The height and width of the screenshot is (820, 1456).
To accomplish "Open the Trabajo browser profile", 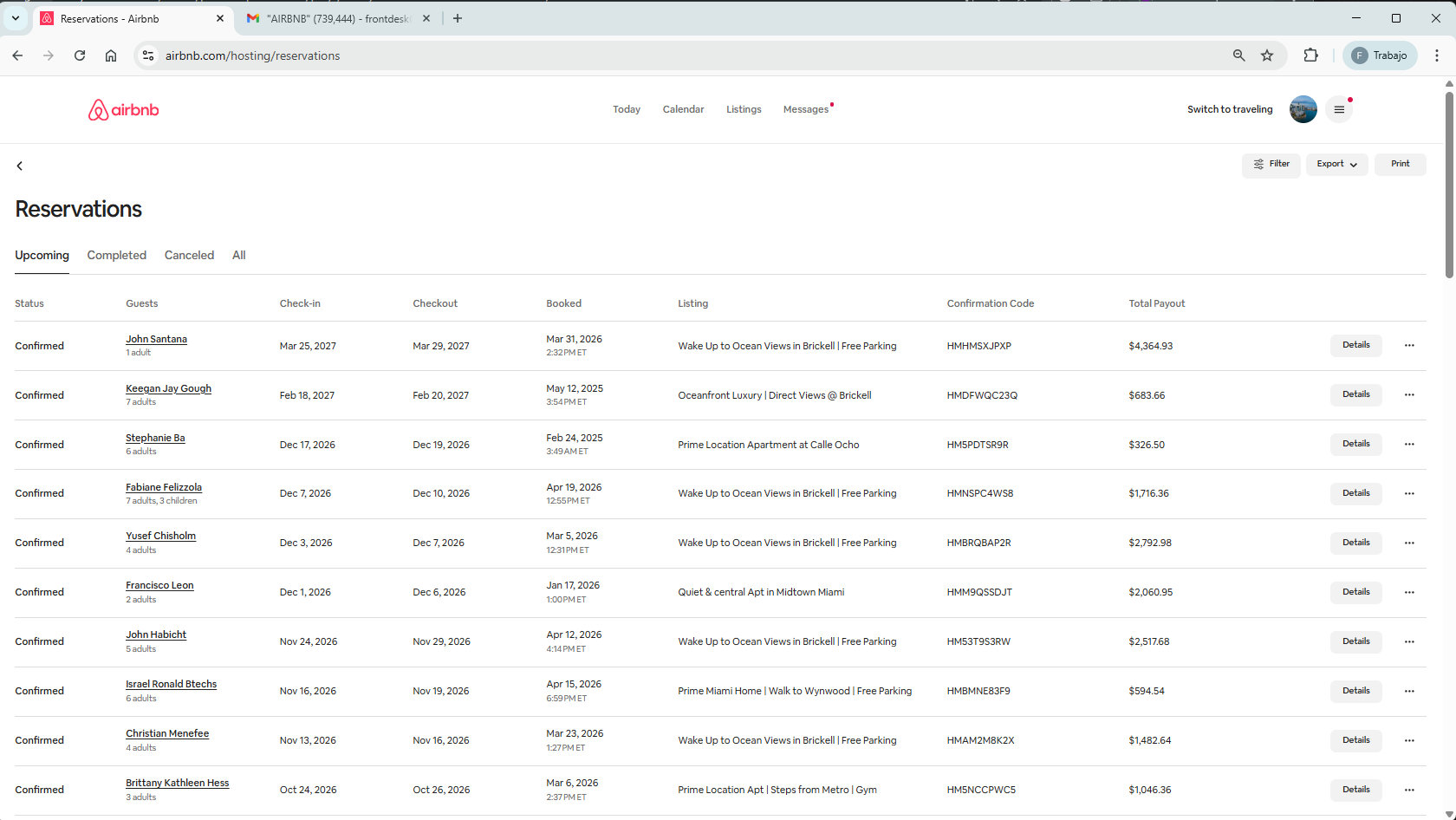I will pyautogui.click(x=1380, y=55).
